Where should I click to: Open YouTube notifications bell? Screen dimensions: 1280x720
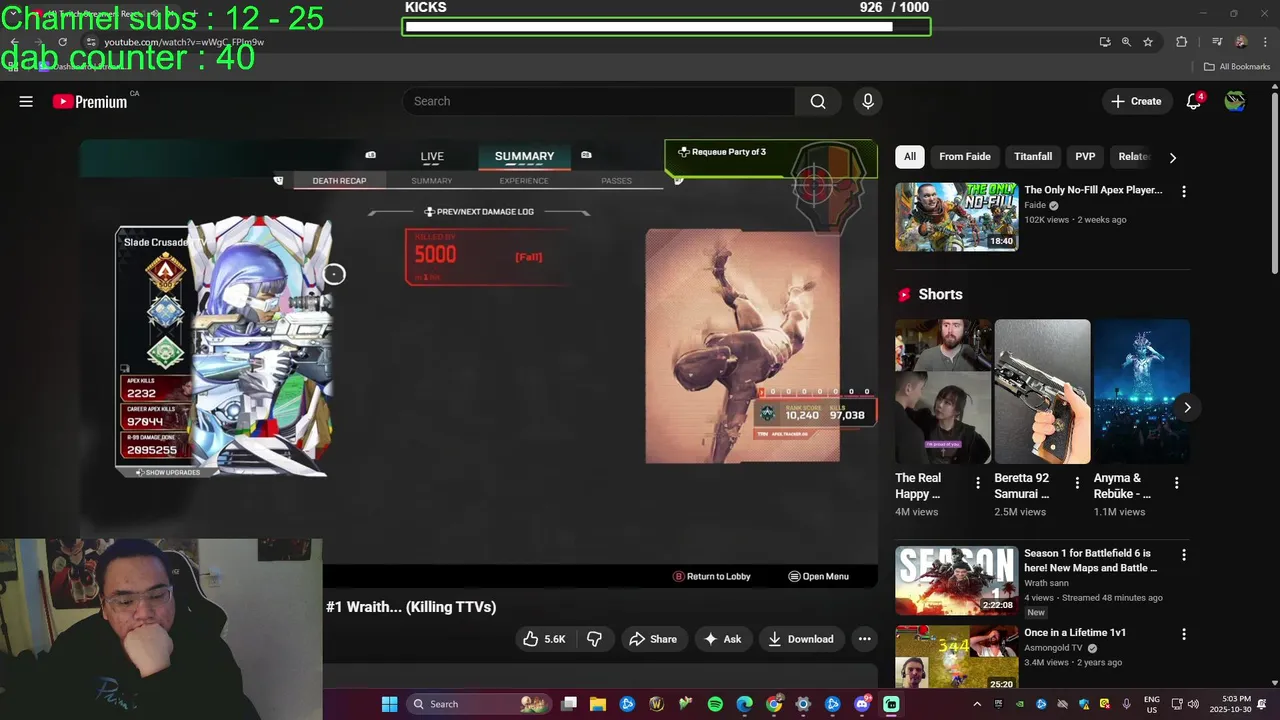[1193, 101]
